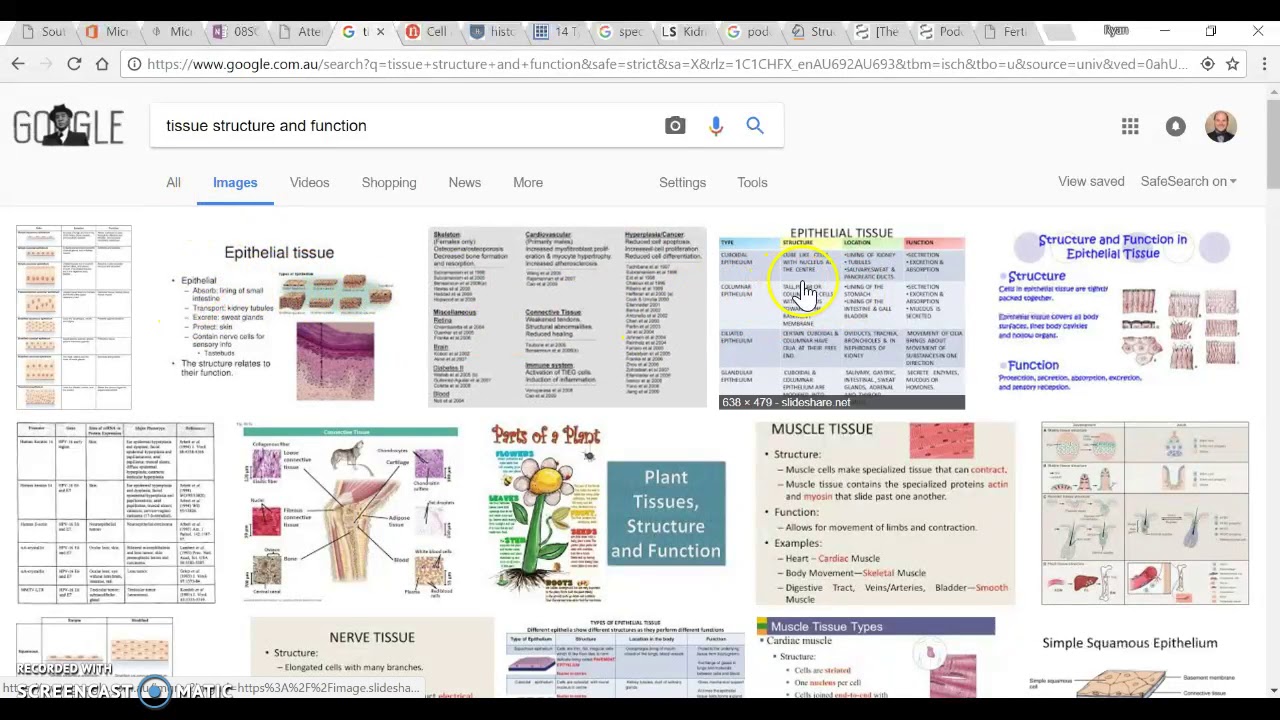The width and height of the screenshot is (1280, 720).
Task: Open the All search results tab
Action: [173, 182]
